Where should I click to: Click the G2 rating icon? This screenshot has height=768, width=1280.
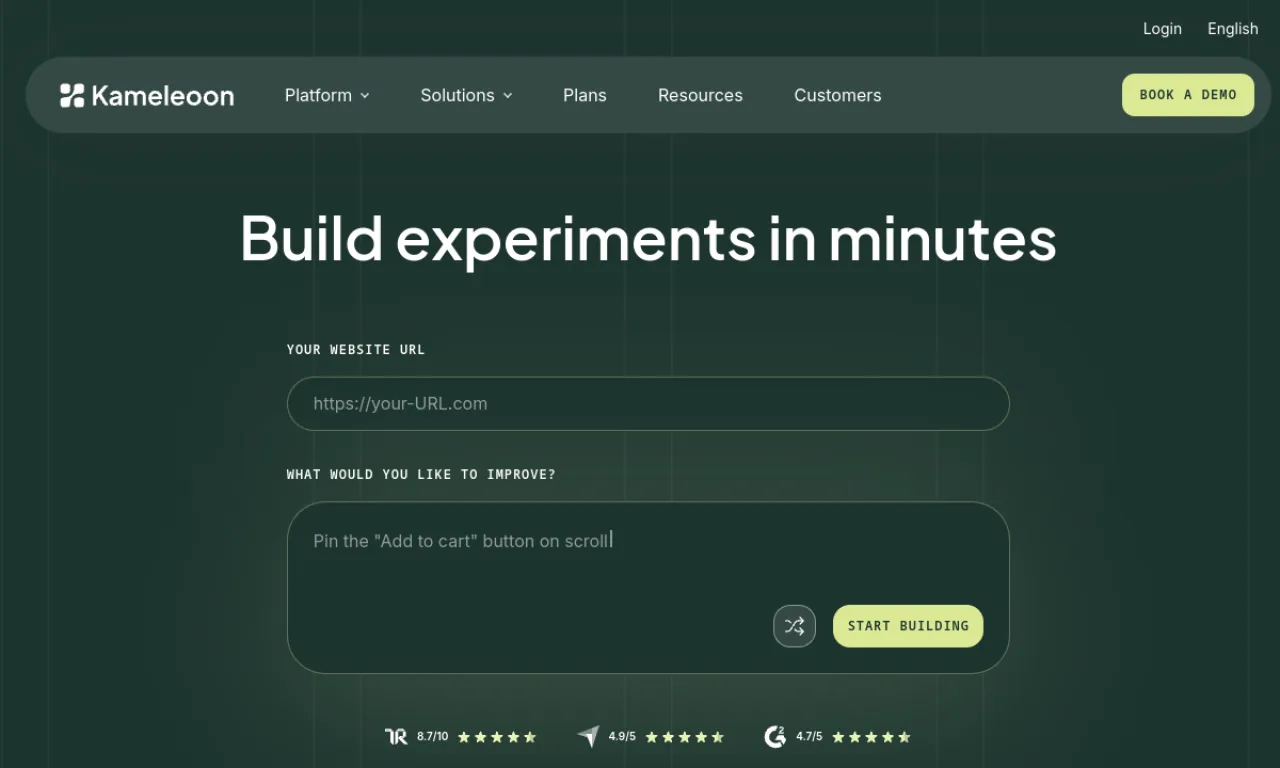[775, 737]
